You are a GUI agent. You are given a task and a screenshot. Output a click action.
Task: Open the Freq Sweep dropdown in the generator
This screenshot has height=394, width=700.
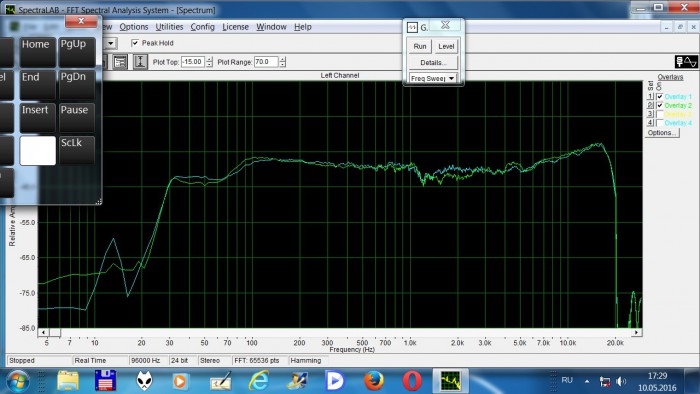[x=433, y=78]
